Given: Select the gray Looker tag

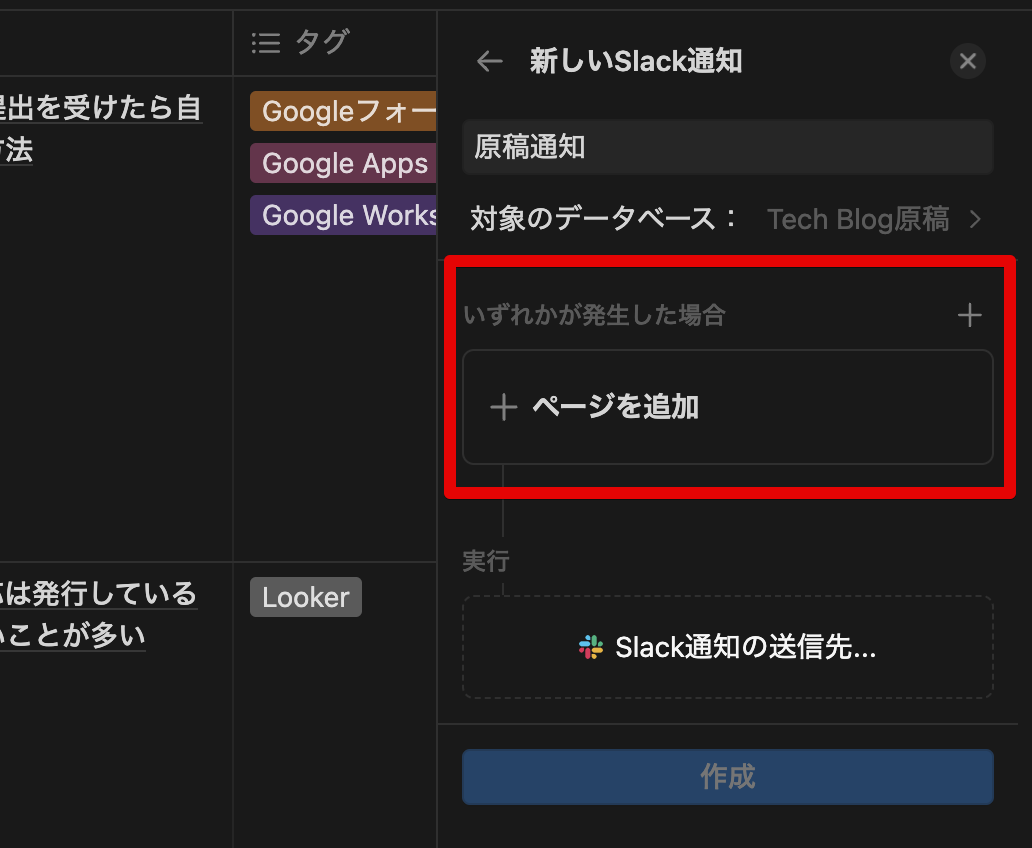Looking at the screenshot, I should click(x=305, y=597).
